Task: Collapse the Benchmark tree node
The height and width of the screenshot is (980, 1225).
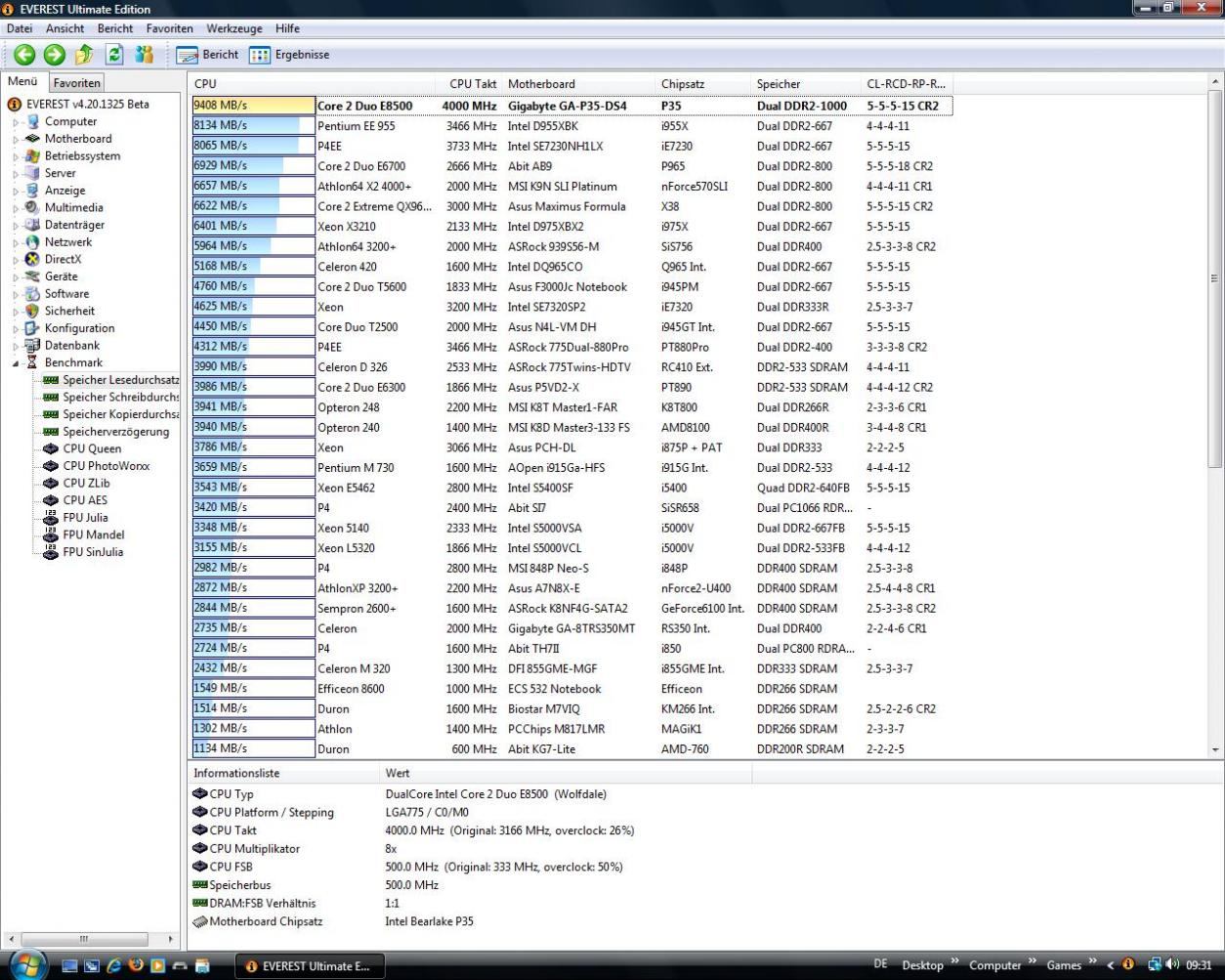Action: click(16, 362)
